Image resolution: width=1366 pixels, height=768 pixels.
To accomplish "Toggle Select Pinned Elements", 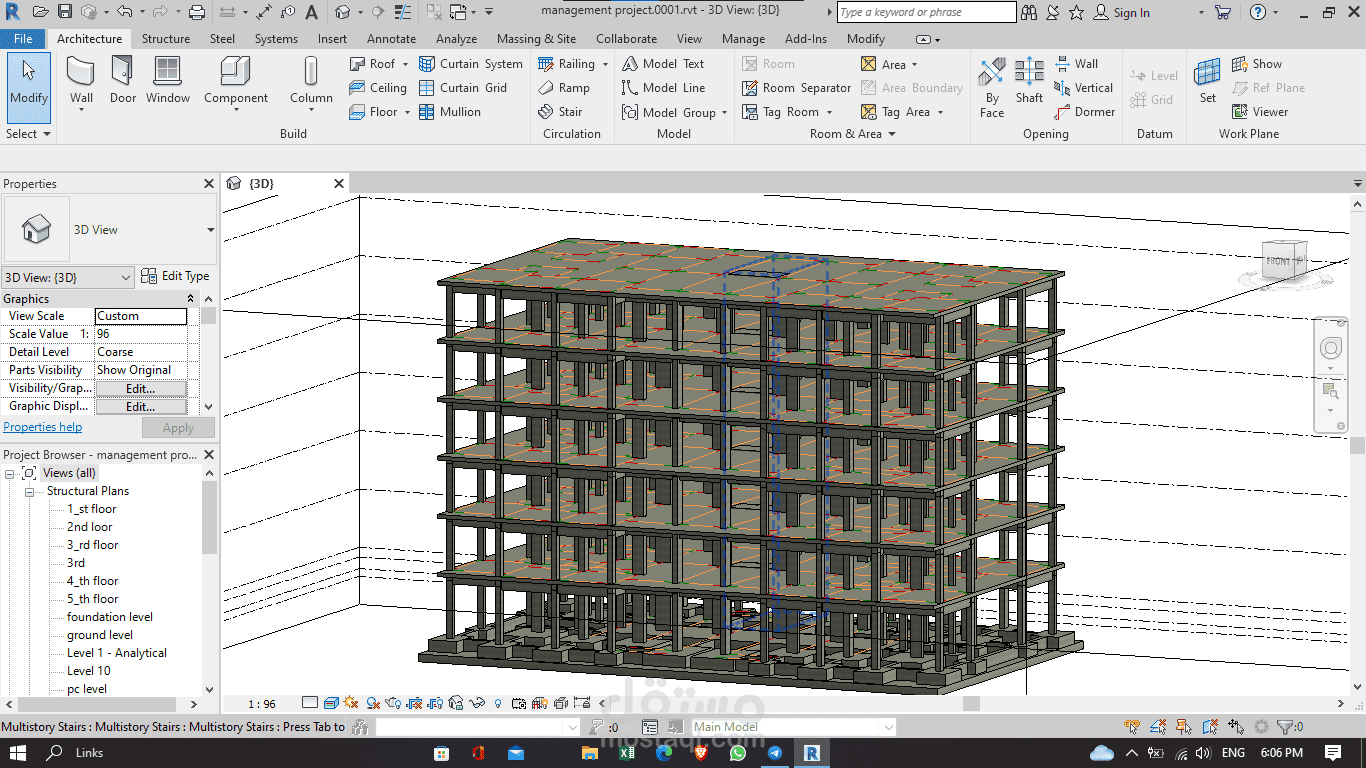I will point(1184,727).
